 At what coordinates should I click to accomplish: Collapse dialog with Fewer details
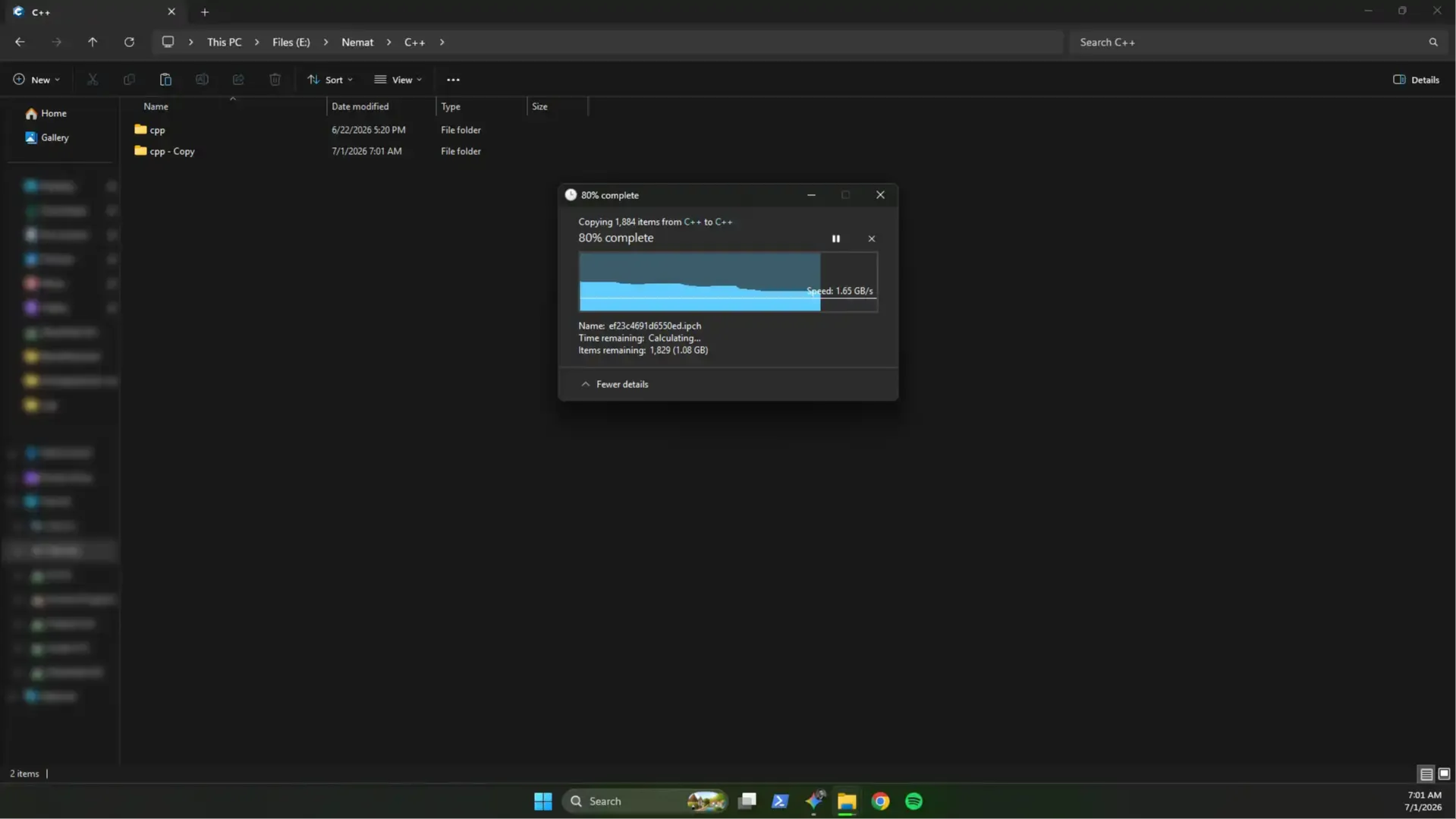(x=615, y=384)
